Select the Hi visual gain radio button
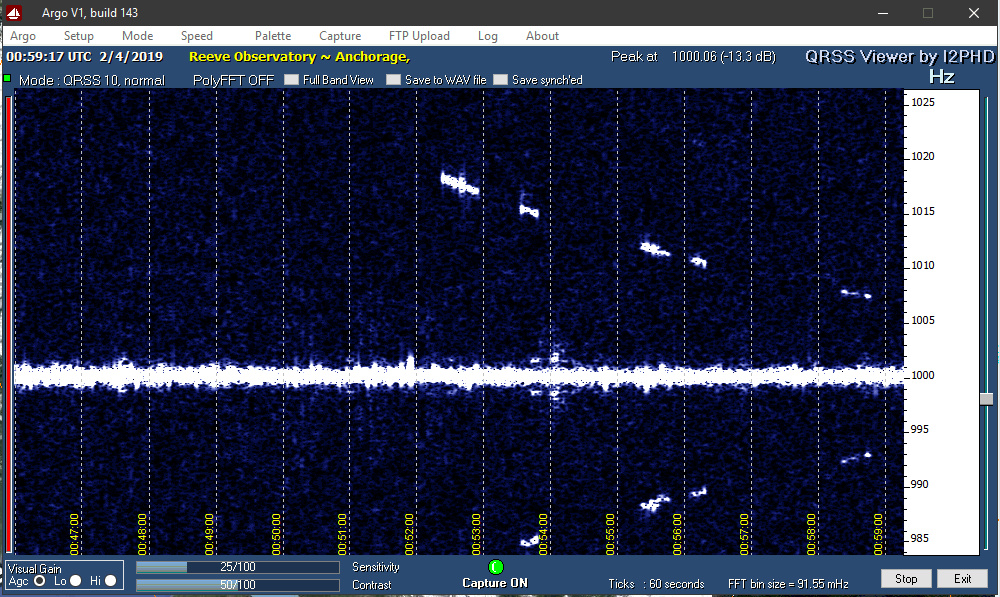1000x597 pixels. [110, 580]
